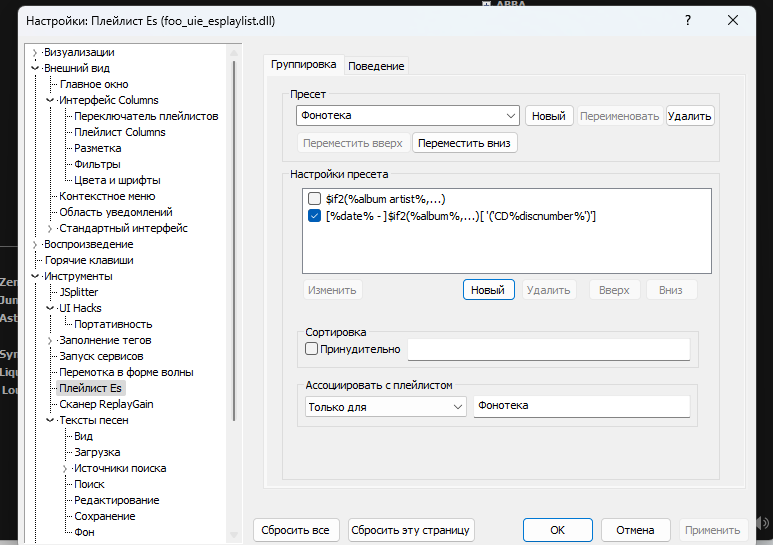The width and height of the screenshot is (773, 545).
Task: Click the Сортировка text input field
Action: coord(548,349)
